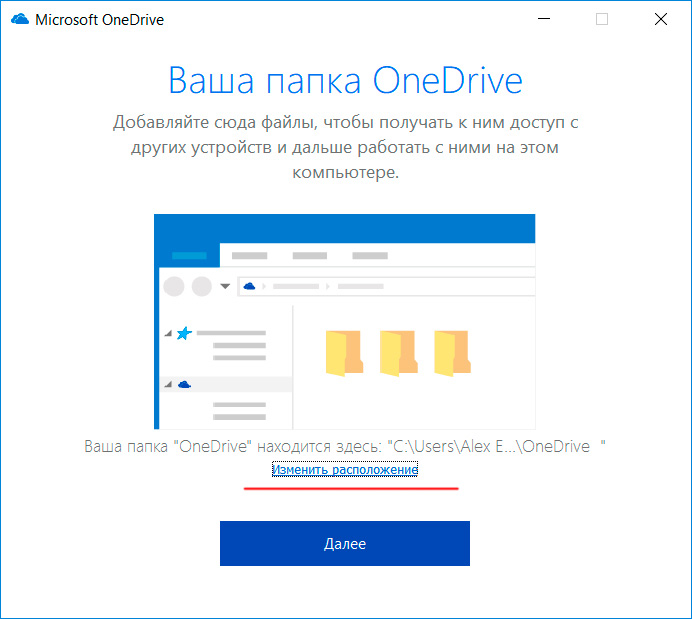Screen dimensions: 692x619
Task: Select the second ribbon tab placeholder in illustration
Action: (x=249, y=256)
